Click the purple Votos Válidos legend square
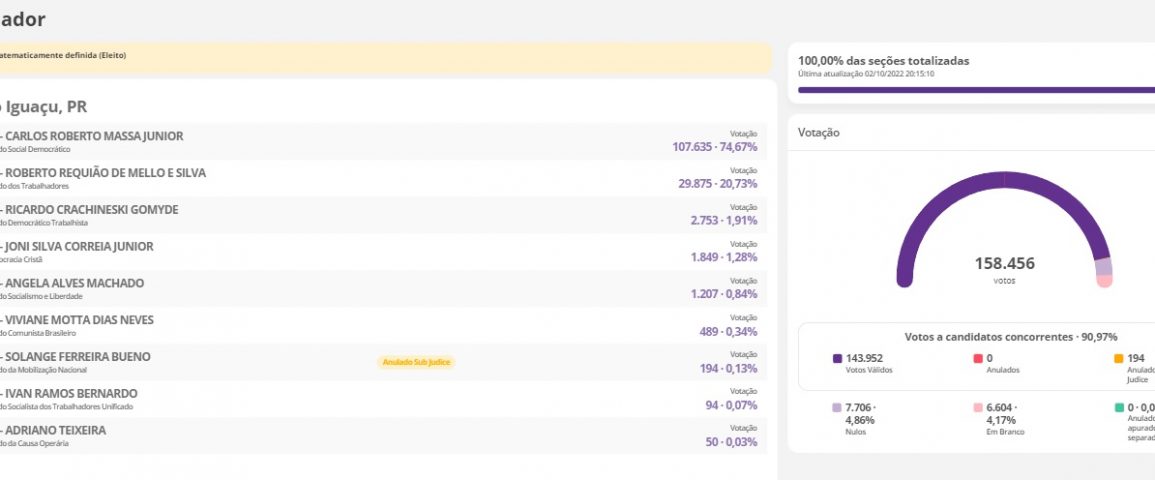Viewport: 1155px width, 480px height. [838, 358]
